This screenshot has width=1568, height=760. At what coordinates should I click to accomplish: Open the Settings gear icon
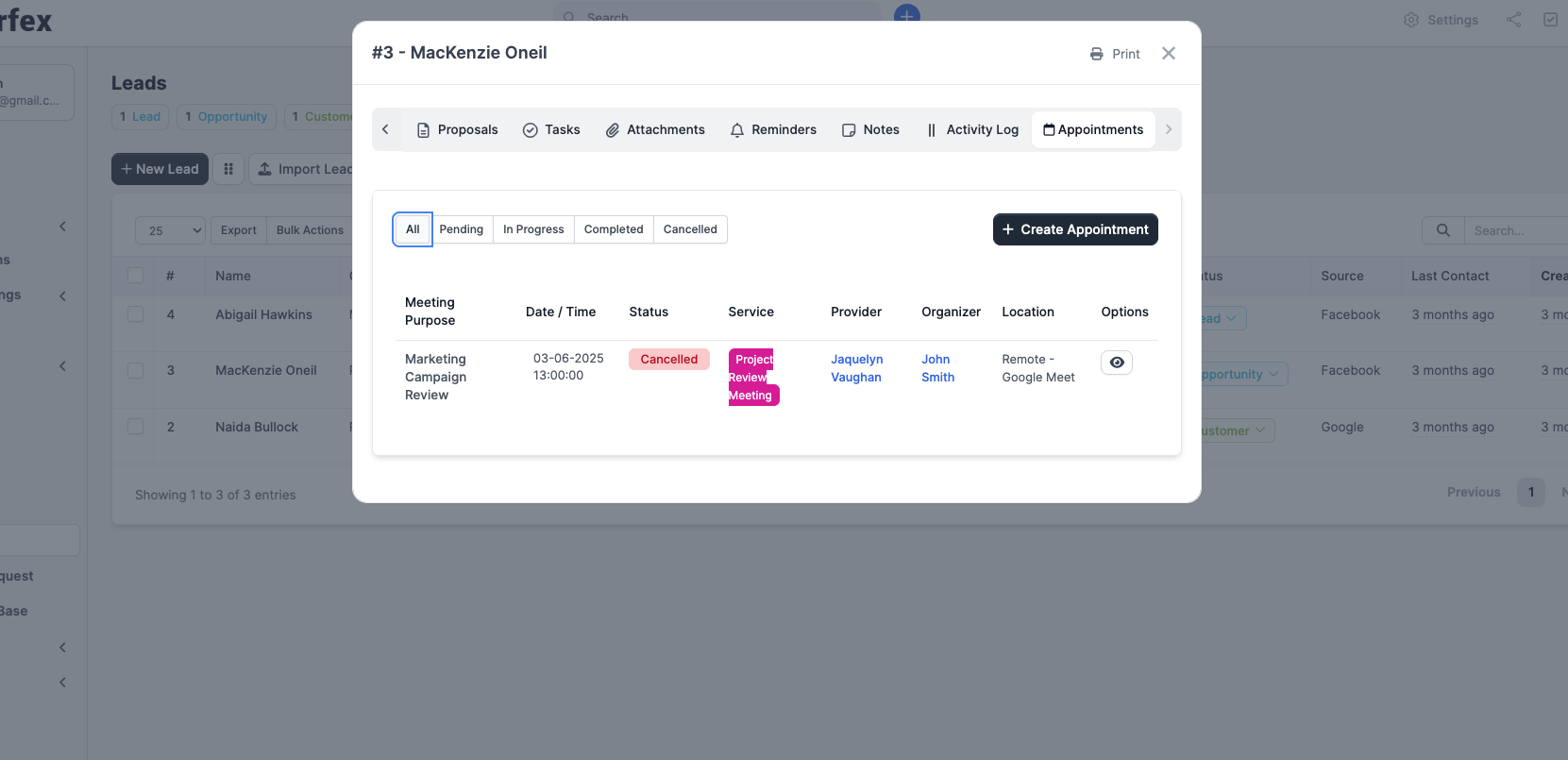[x=1411, y=20]
